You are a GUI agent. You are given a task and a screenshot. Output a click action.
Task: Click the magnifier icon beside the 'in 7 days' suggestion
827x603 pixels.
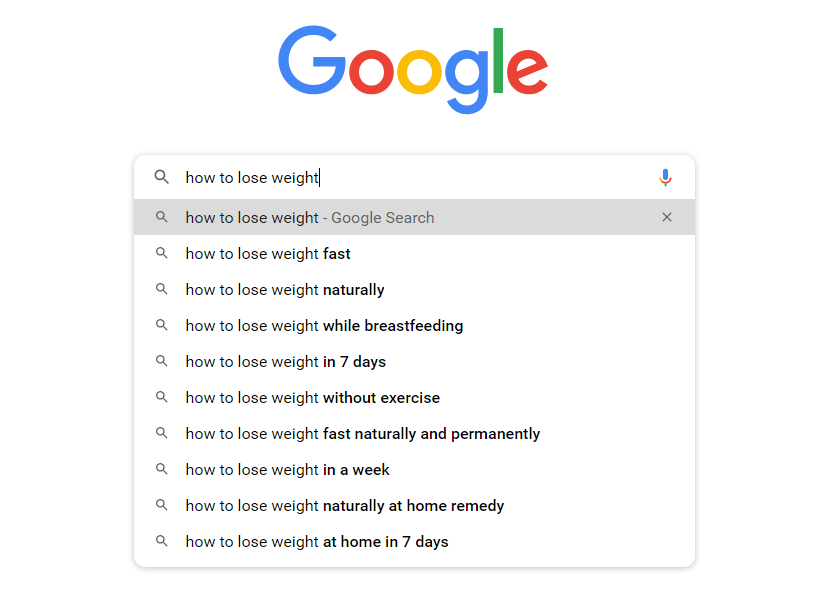[x=161, y=361]
